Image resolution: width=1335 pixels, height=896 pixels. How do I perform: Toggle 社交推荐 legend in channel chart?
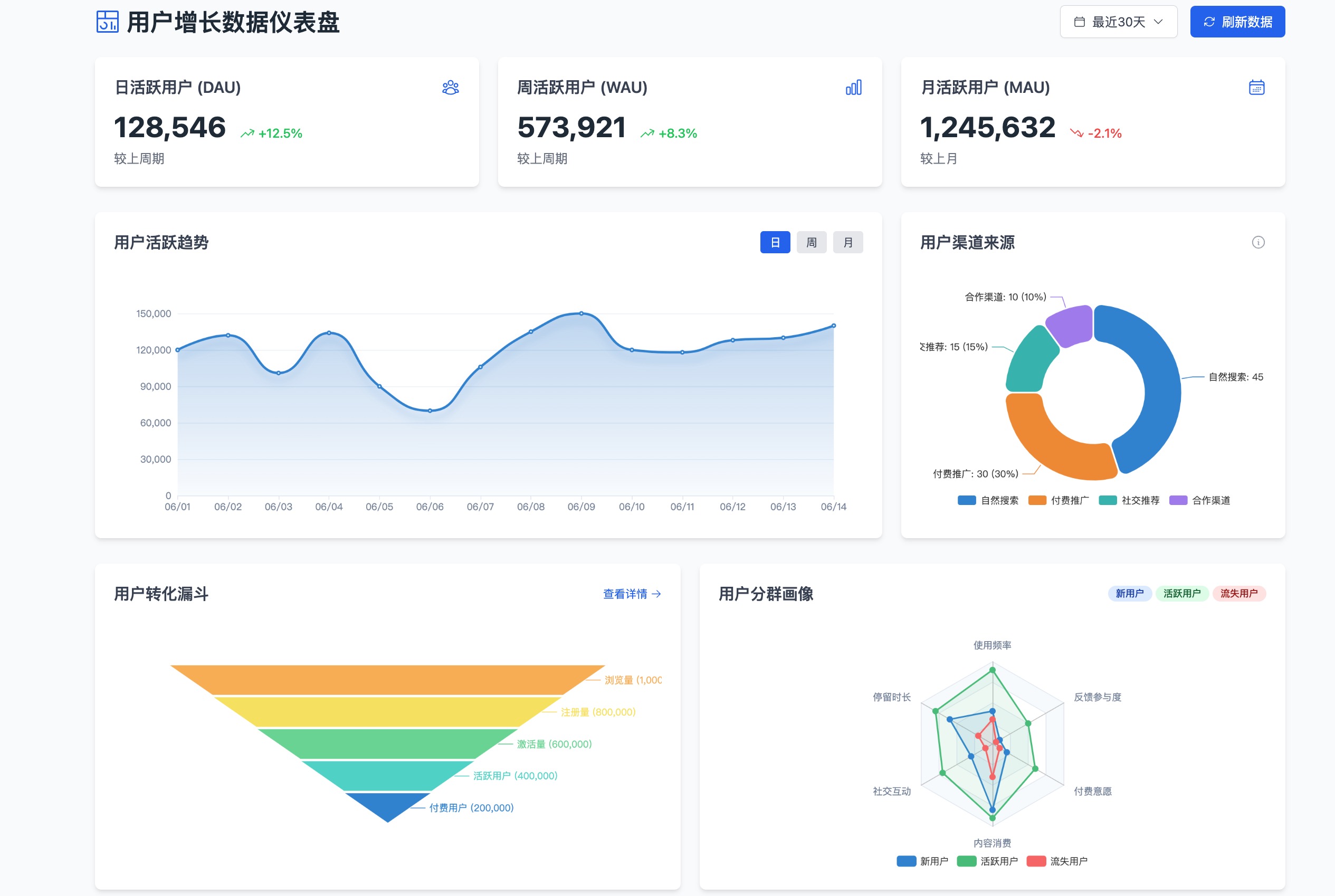point(1128,500)
